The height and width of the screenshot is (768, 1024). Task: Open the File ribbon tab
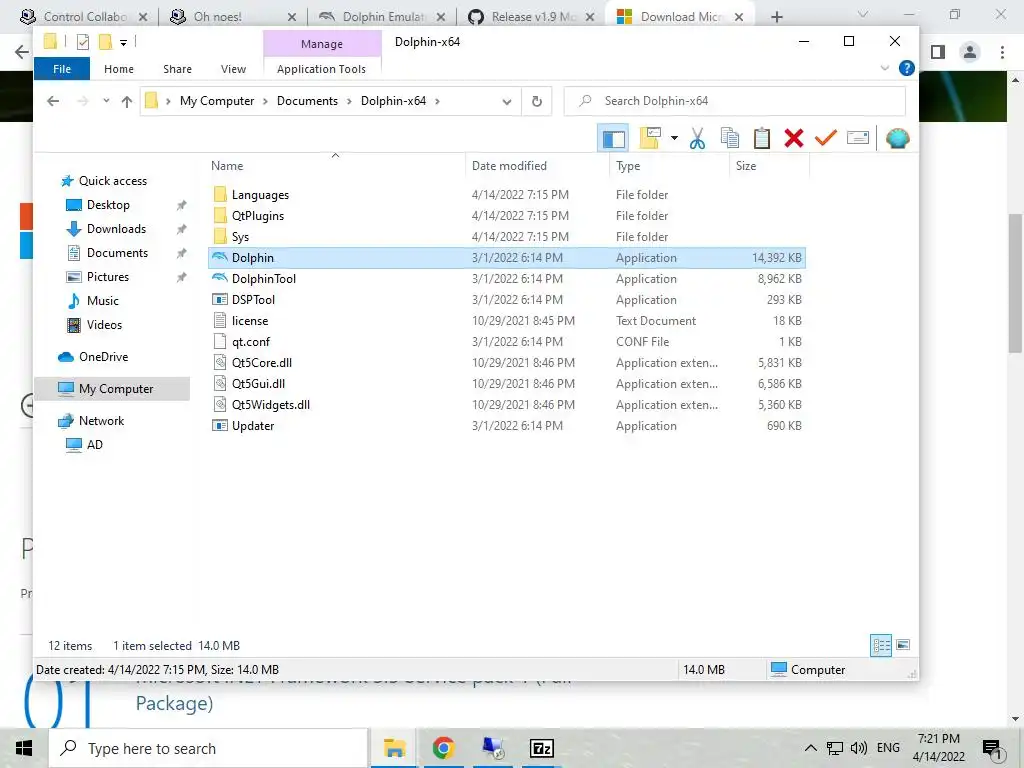pyautogui.click(x=62, y=69)
